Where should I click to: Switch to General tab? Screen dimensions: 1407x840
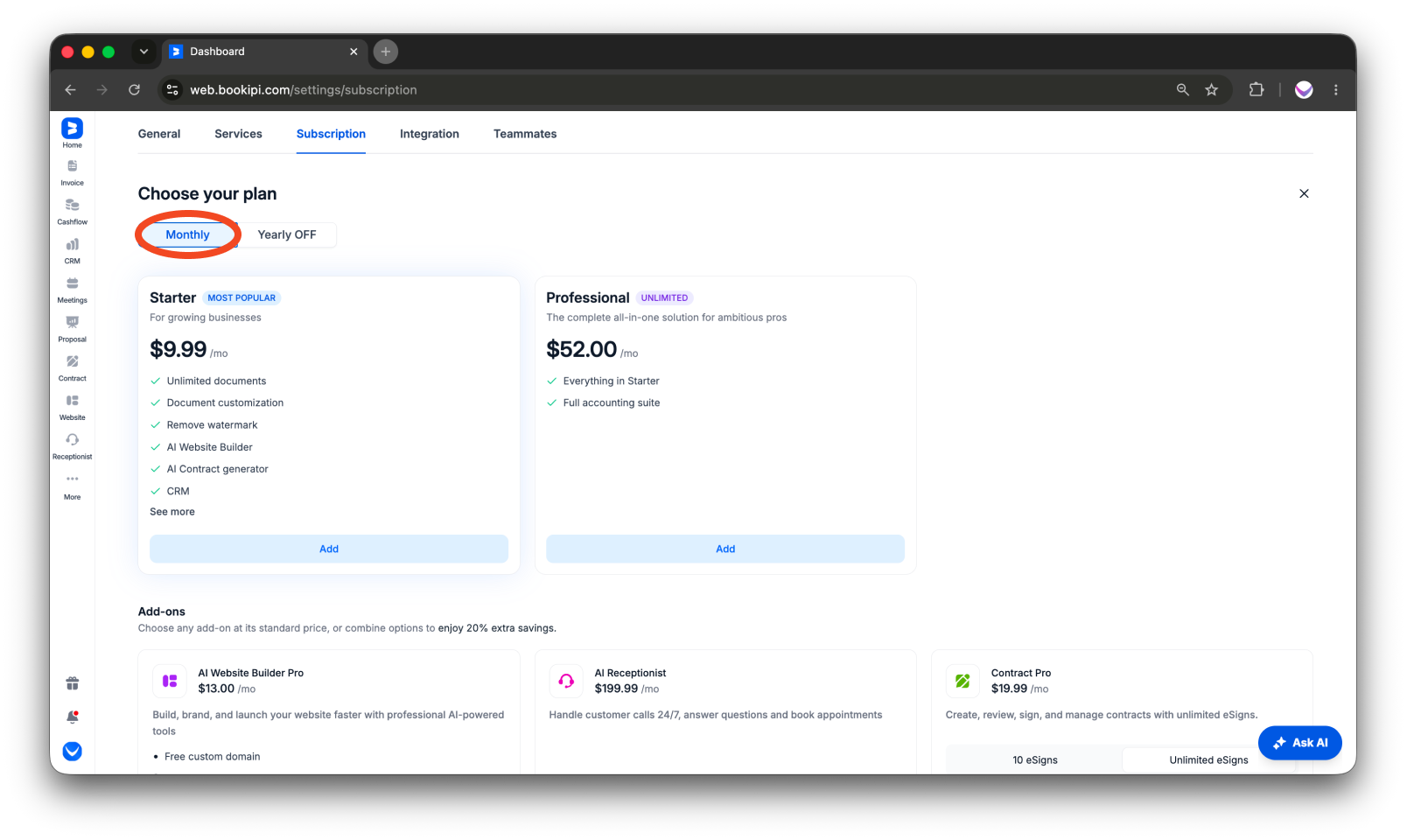159,134
